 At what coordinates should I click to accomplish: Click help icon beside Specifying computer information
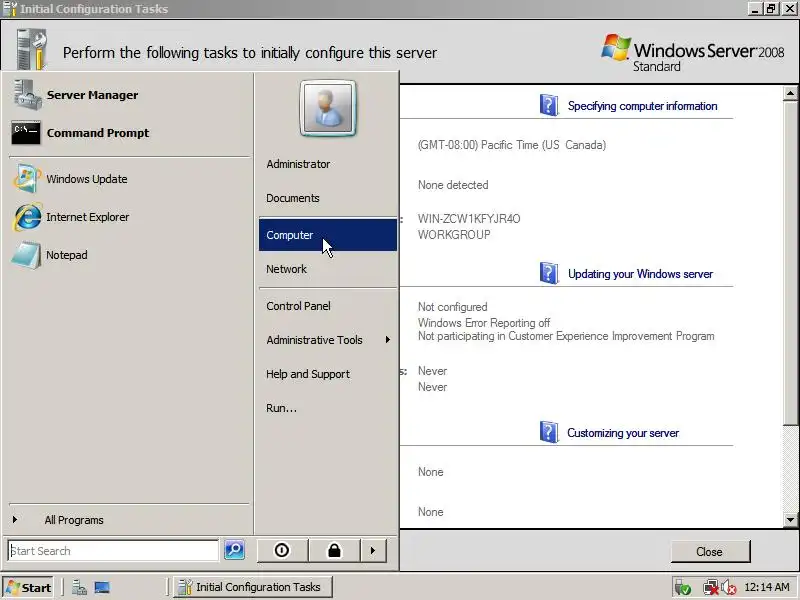click(x=548, y=105)
